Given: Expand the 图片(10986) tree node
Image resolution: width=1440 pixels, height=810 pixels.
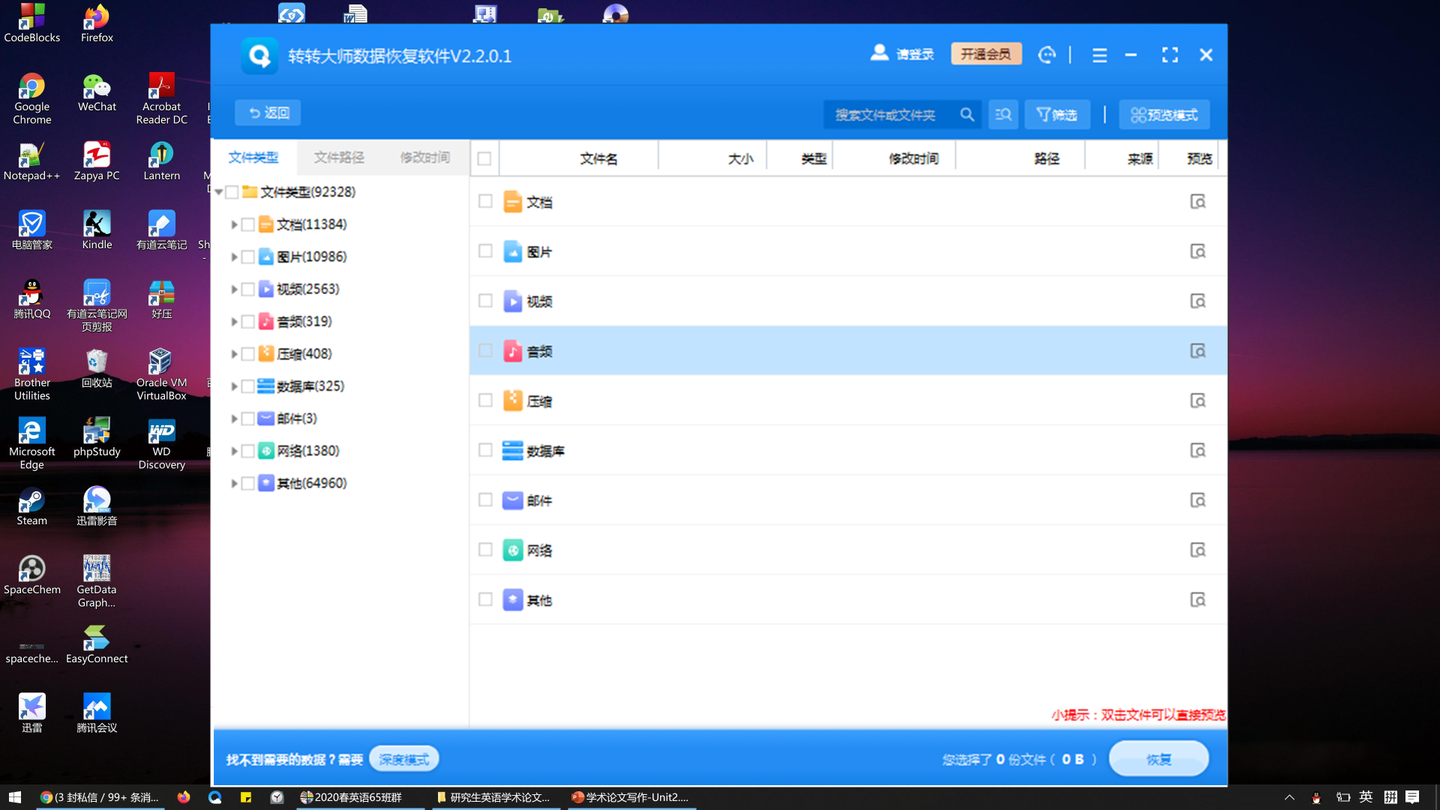Looking at the screenshot, I should click(235, 257).
